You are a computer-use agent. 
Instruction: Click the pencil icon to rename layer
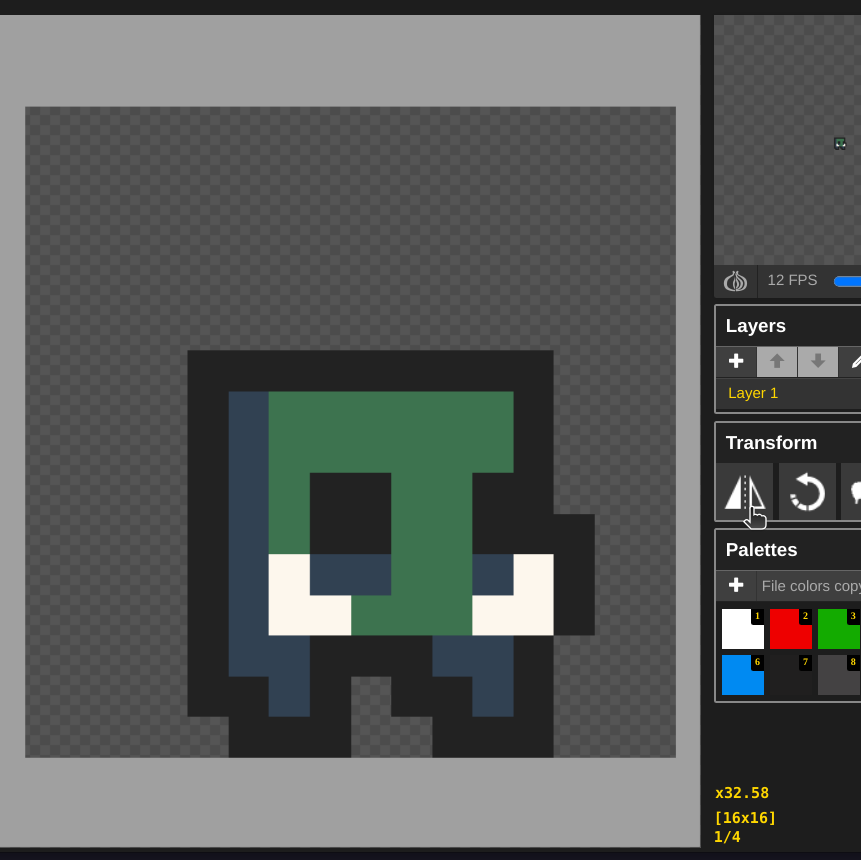click(852, 361)
